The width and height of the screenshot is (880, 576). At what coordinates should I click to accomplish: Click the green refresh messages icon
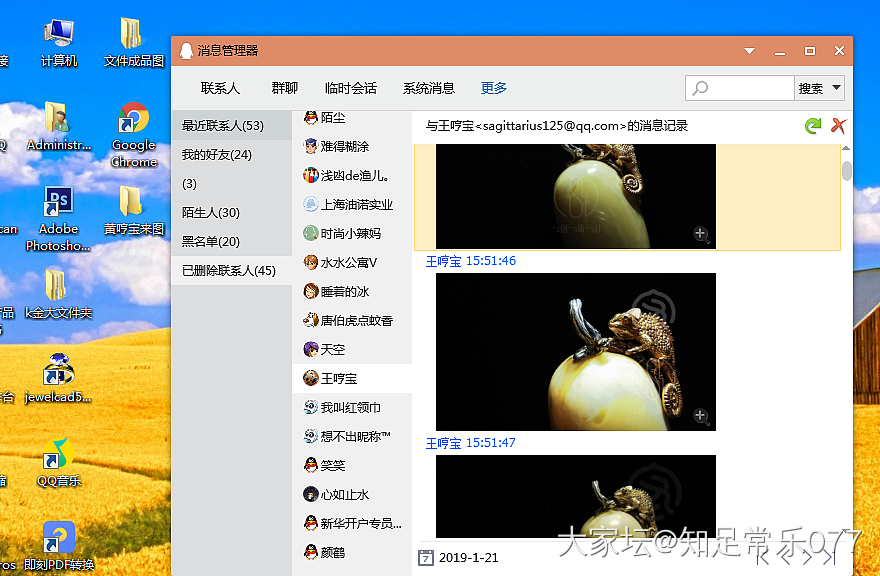813,126
